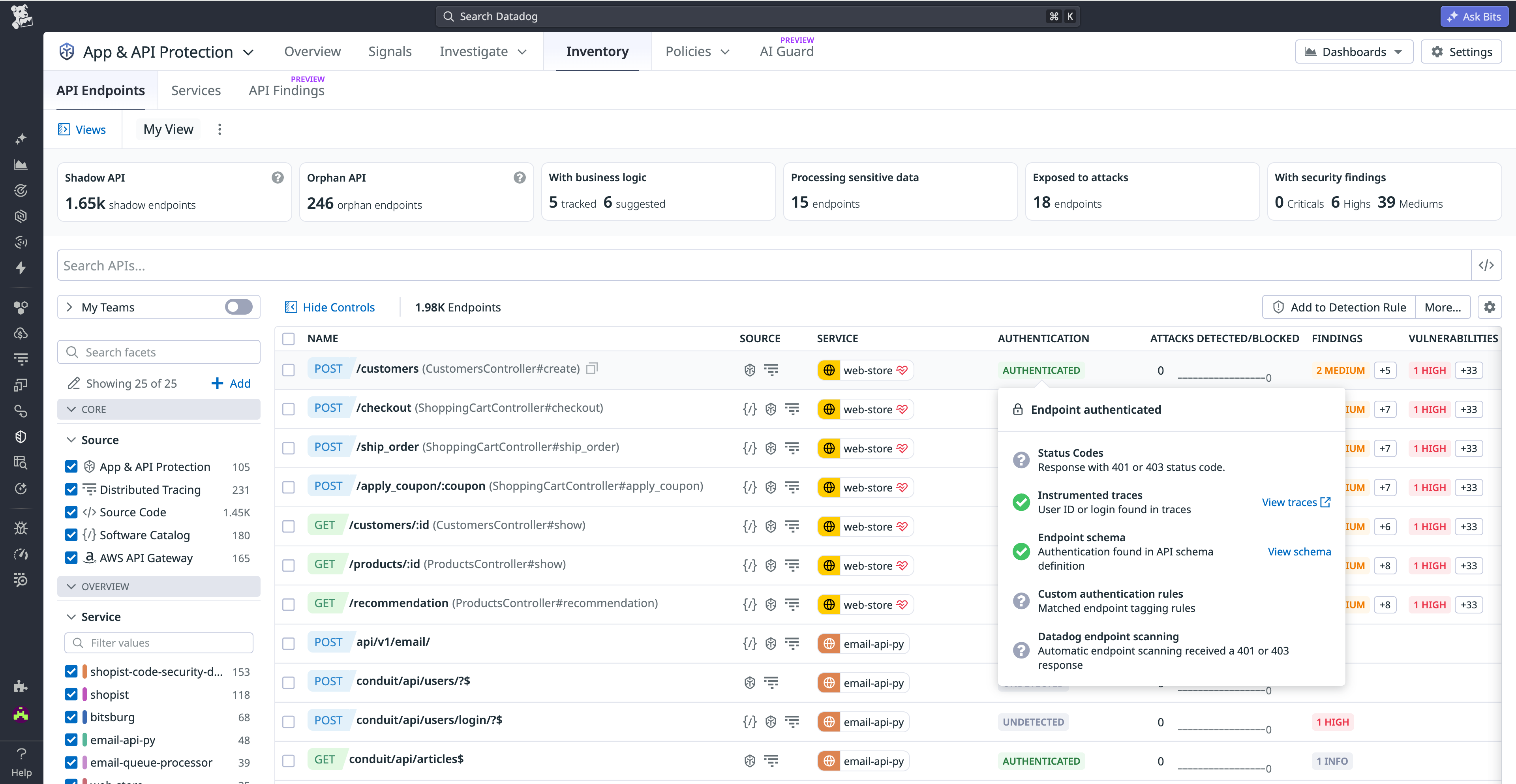Open the Policies dropdown menu
Viewport: 1516px width, 784px height.
[697, 51]
